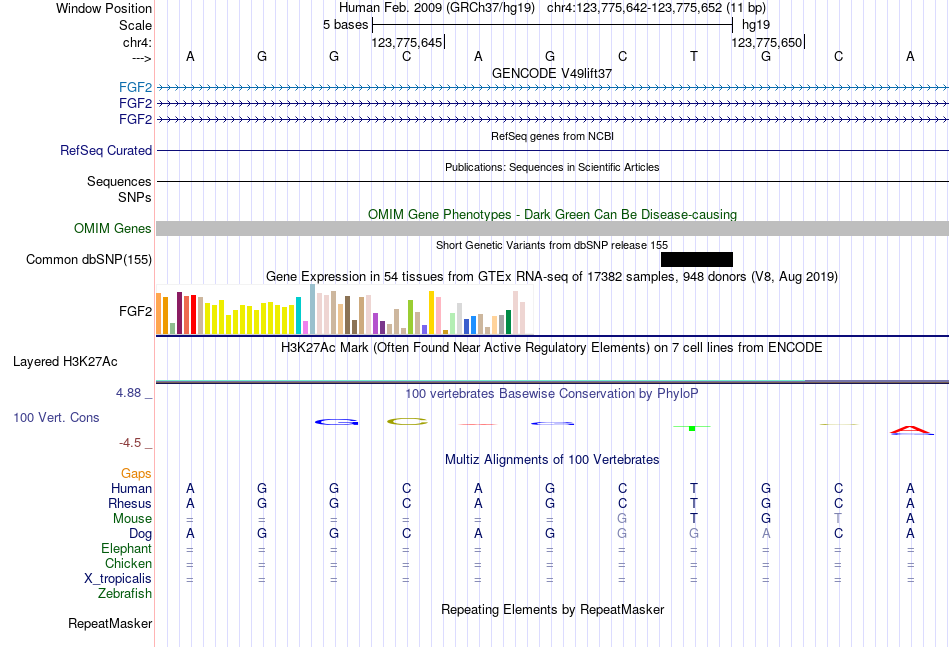
Task: Click the FGF2 label beside the GTEx chart
Action: tap(135, 311)
